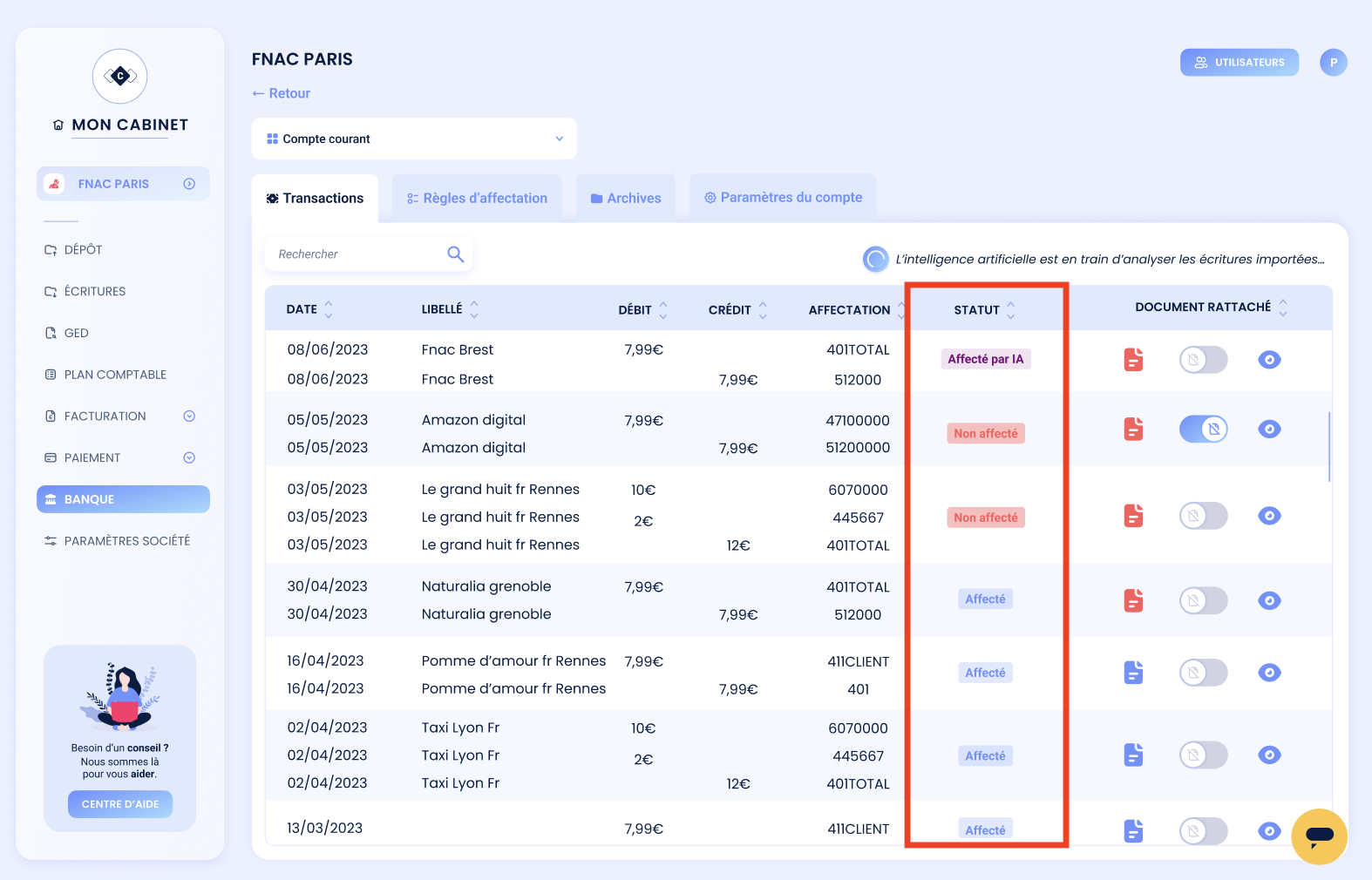View the Naturalia grenoble transaction eye icon
This screenshot has height=880, width=1372.
(1269, 600)
